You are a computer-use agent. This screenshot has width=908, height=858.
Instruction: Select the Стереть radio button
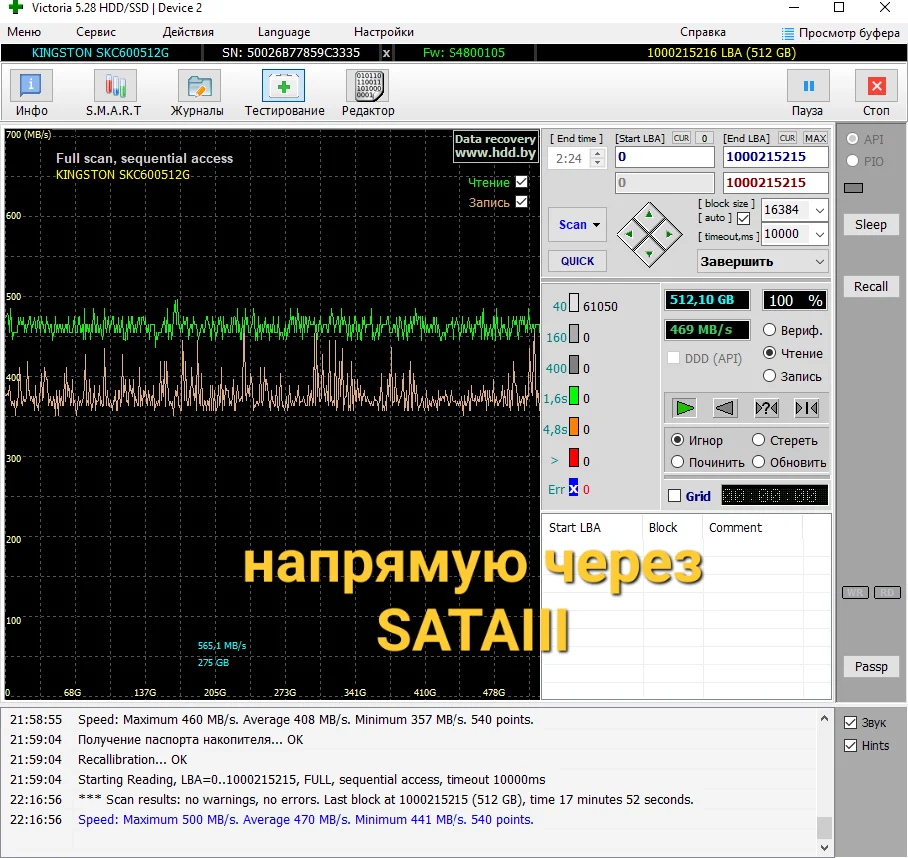click(x=758, y=440)
